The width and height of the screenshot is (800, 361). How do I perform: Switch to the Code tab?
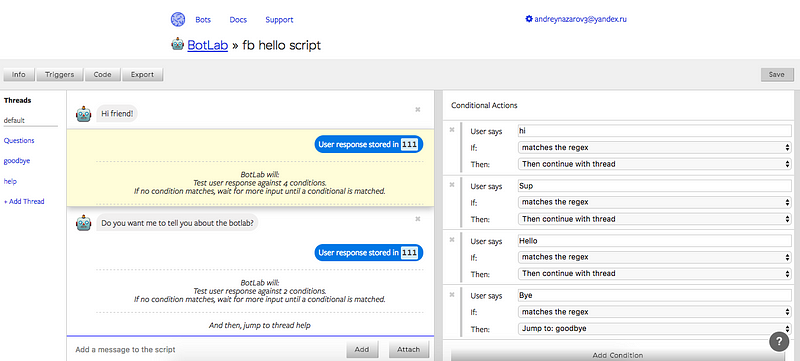click(x=103, y=74)
